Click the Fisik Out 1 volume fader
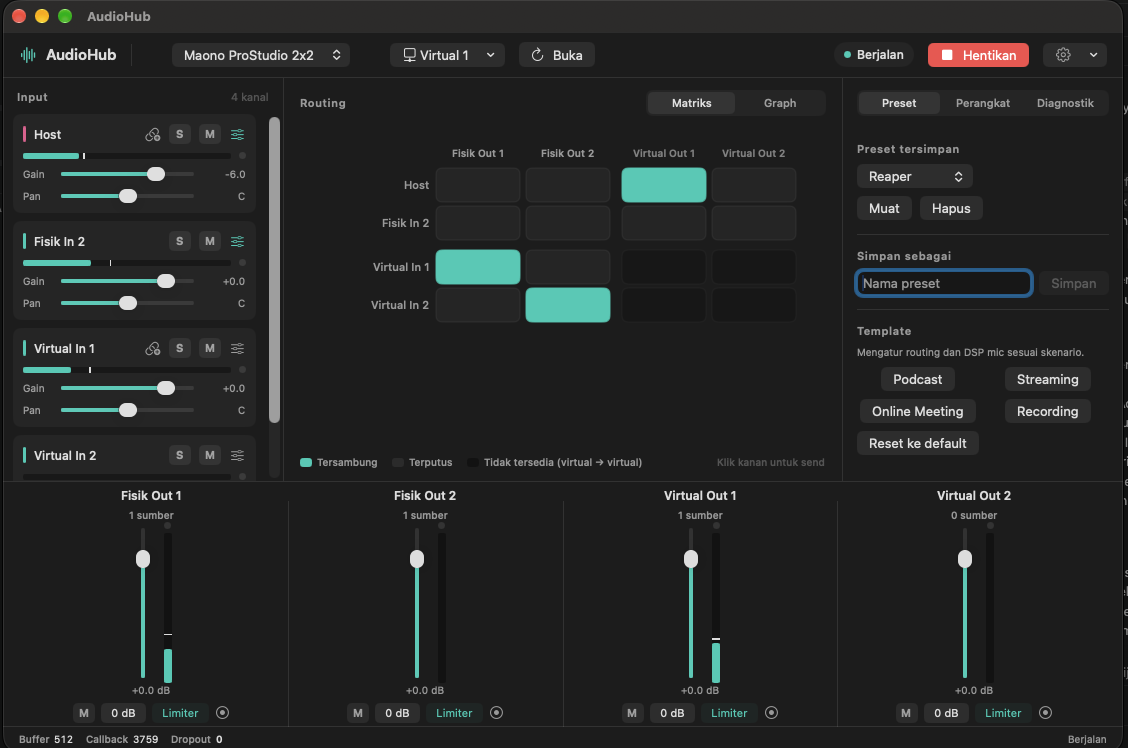Screen dimensions: 1128x748 [x=143, y=604]
